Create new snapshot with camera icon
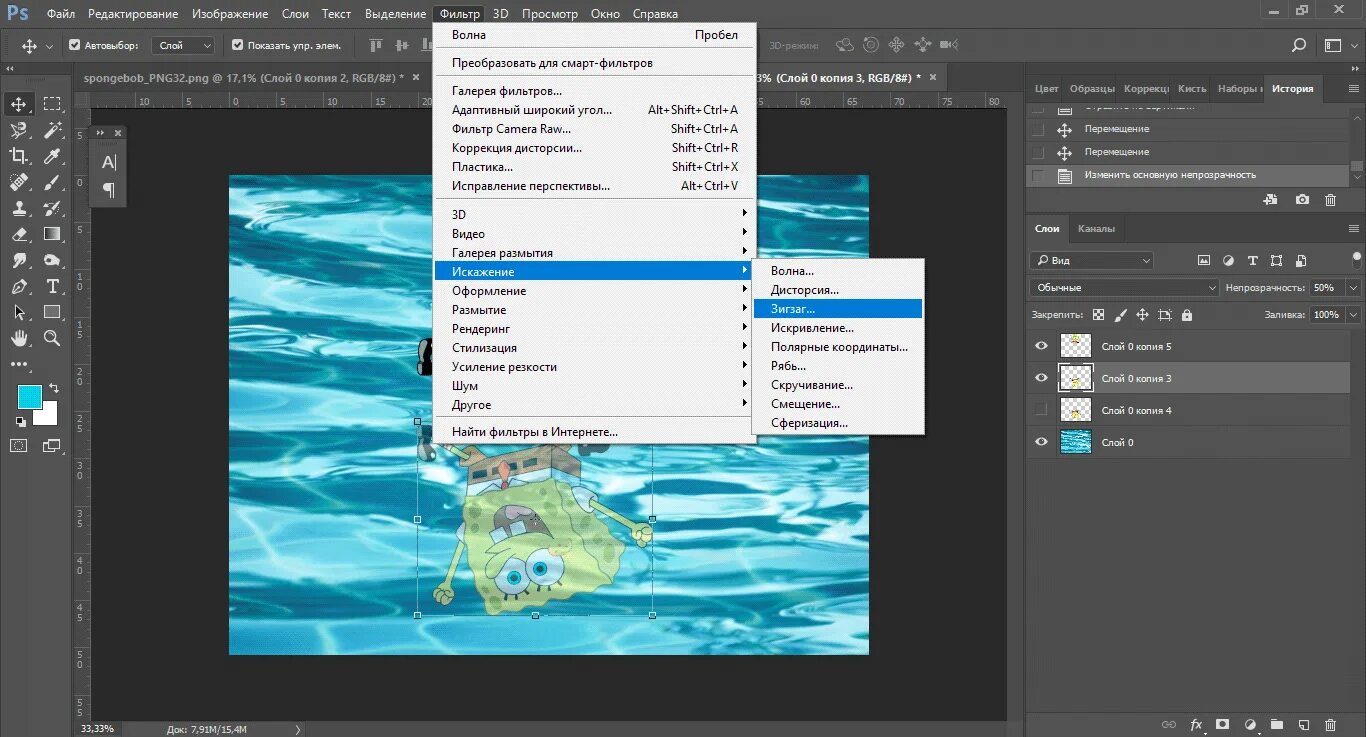1366x737 pixels. tap(1302, 200)
